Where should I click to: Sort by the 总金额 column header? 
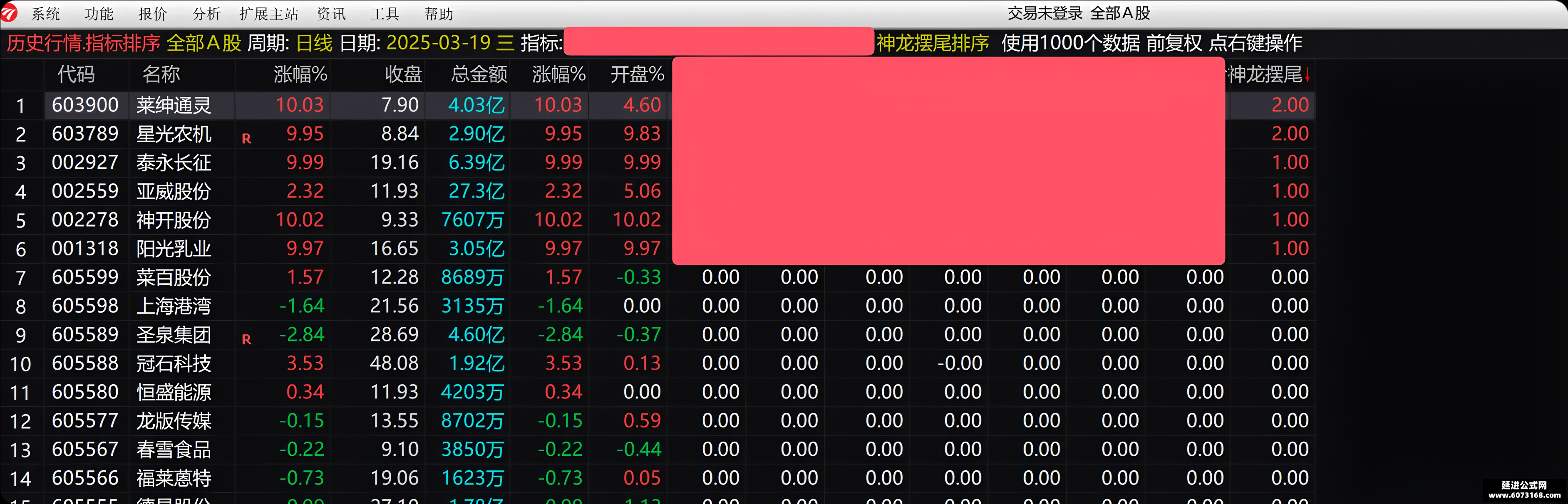[x=479, y=74]
